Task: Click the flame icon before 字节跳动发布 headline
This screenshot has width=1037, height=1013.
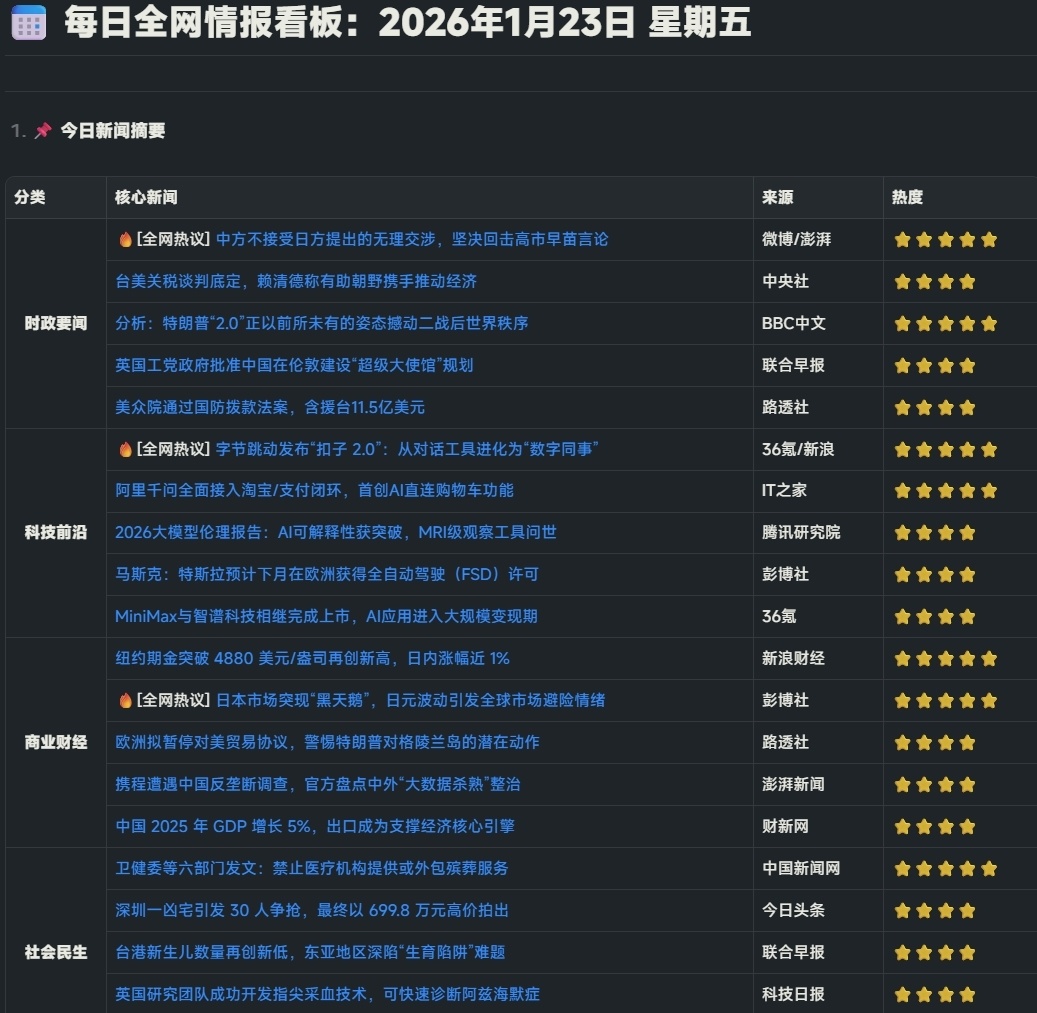Action: (x=125, y=450)
